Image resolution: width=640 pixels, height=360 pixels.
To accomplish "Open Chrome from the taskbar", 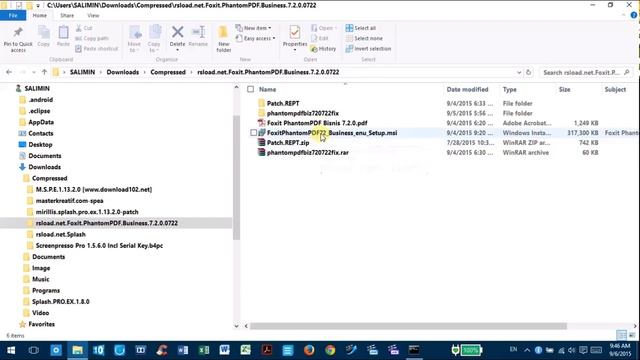I will point(330,350).
